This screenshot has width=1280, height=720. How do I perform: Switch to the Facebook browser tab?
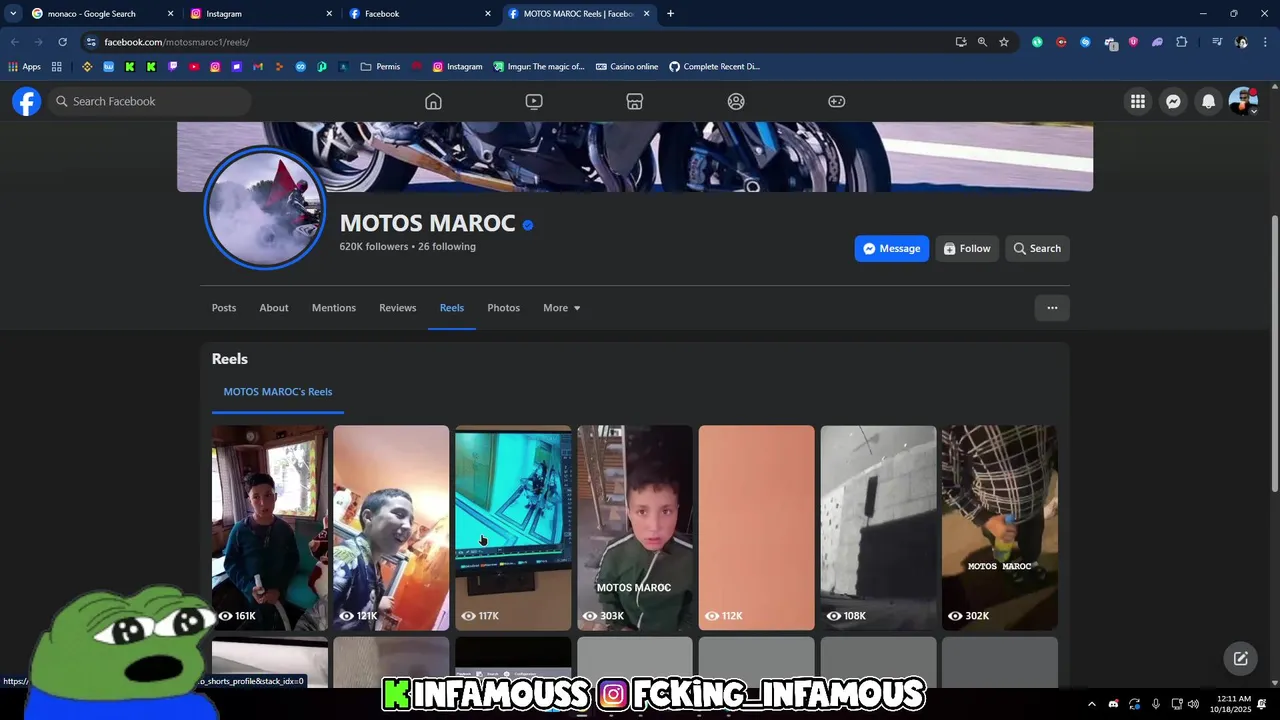click(419, 14)
